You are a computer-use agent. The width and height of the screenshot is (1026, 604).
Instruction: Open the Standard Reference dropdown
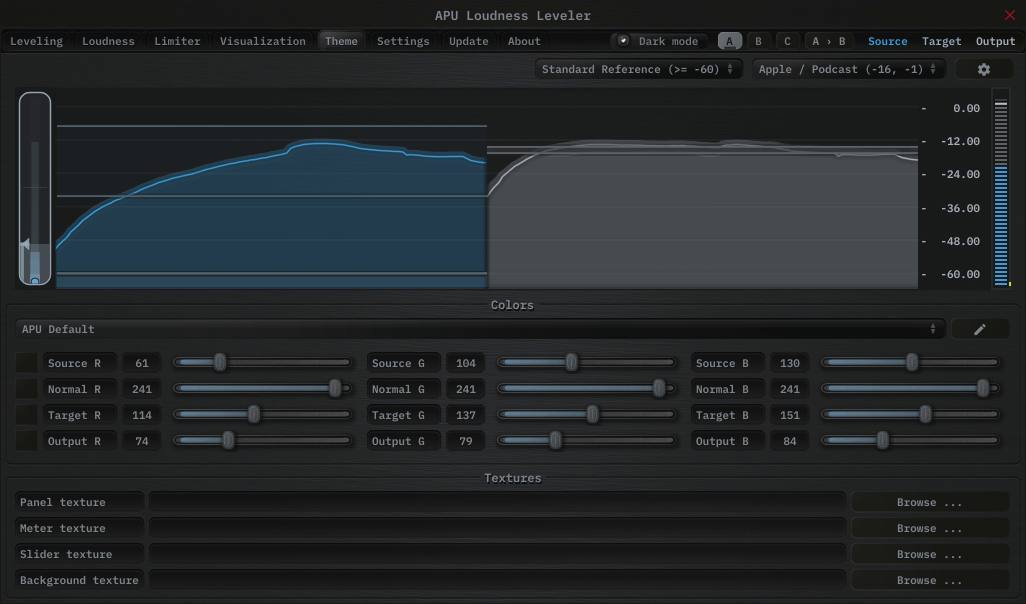tap(638, 69)
